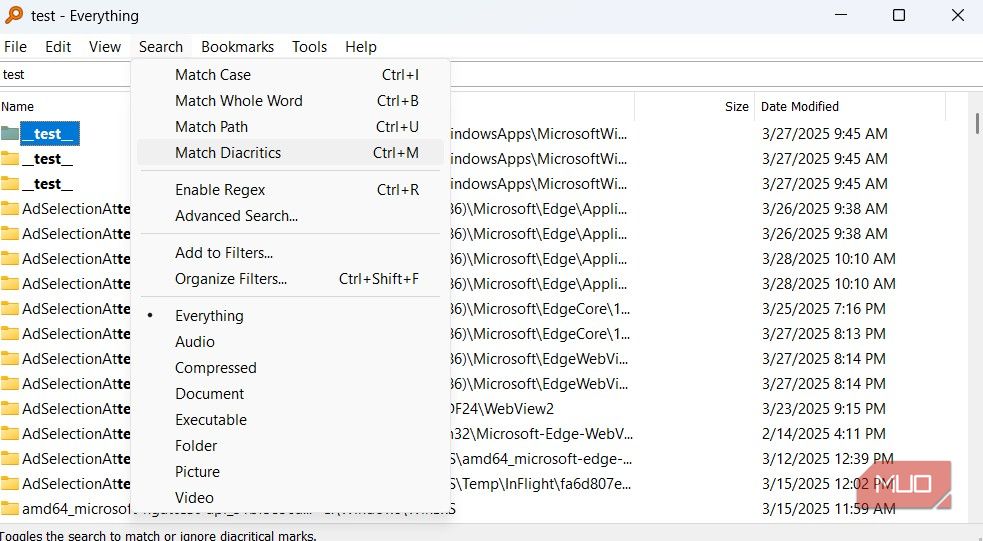Click date 2/14/2025 4:11 PM

click(x=824, y=434)
